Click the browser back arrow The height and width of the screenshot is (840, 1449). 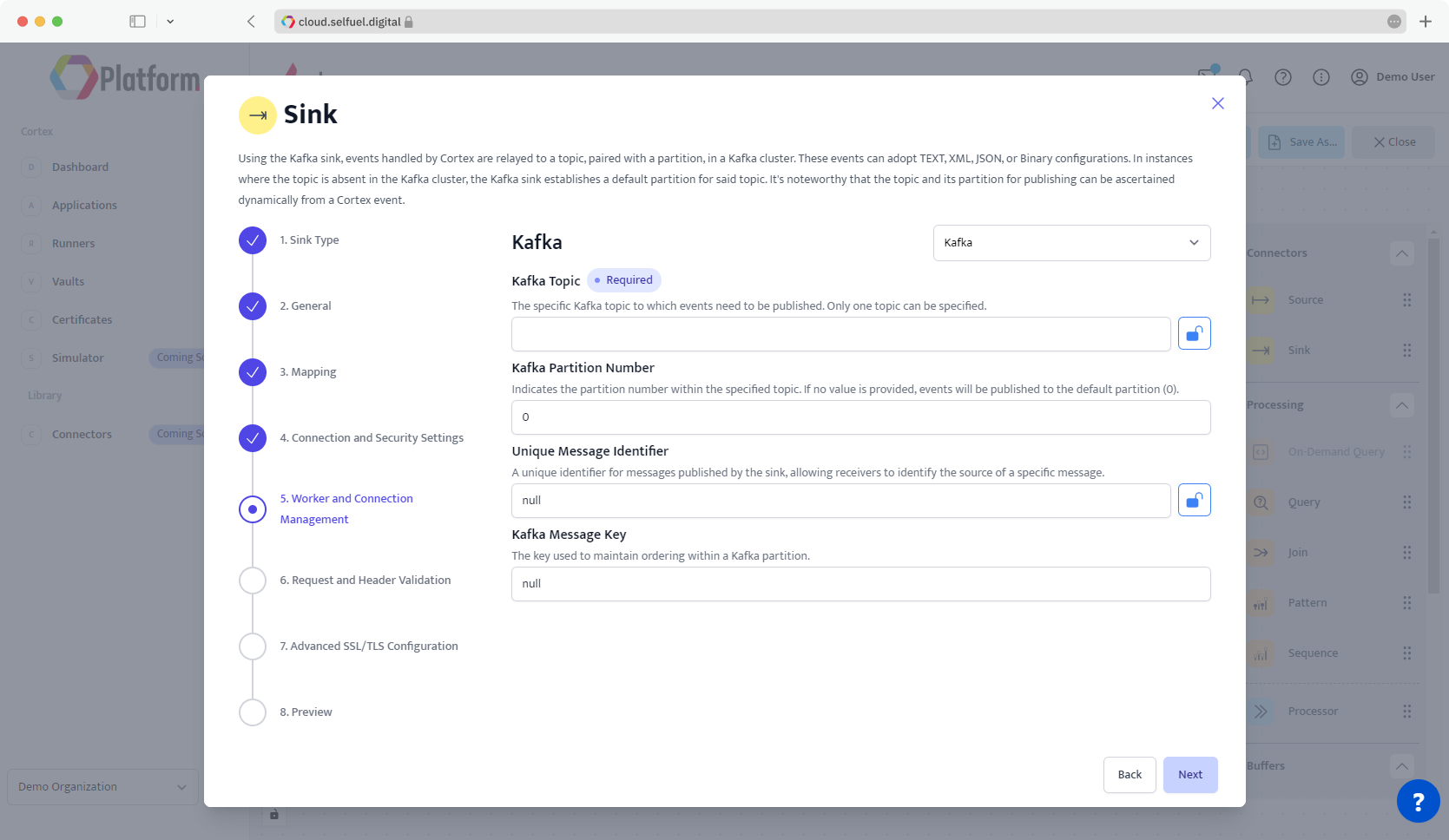tap(251, 22)
